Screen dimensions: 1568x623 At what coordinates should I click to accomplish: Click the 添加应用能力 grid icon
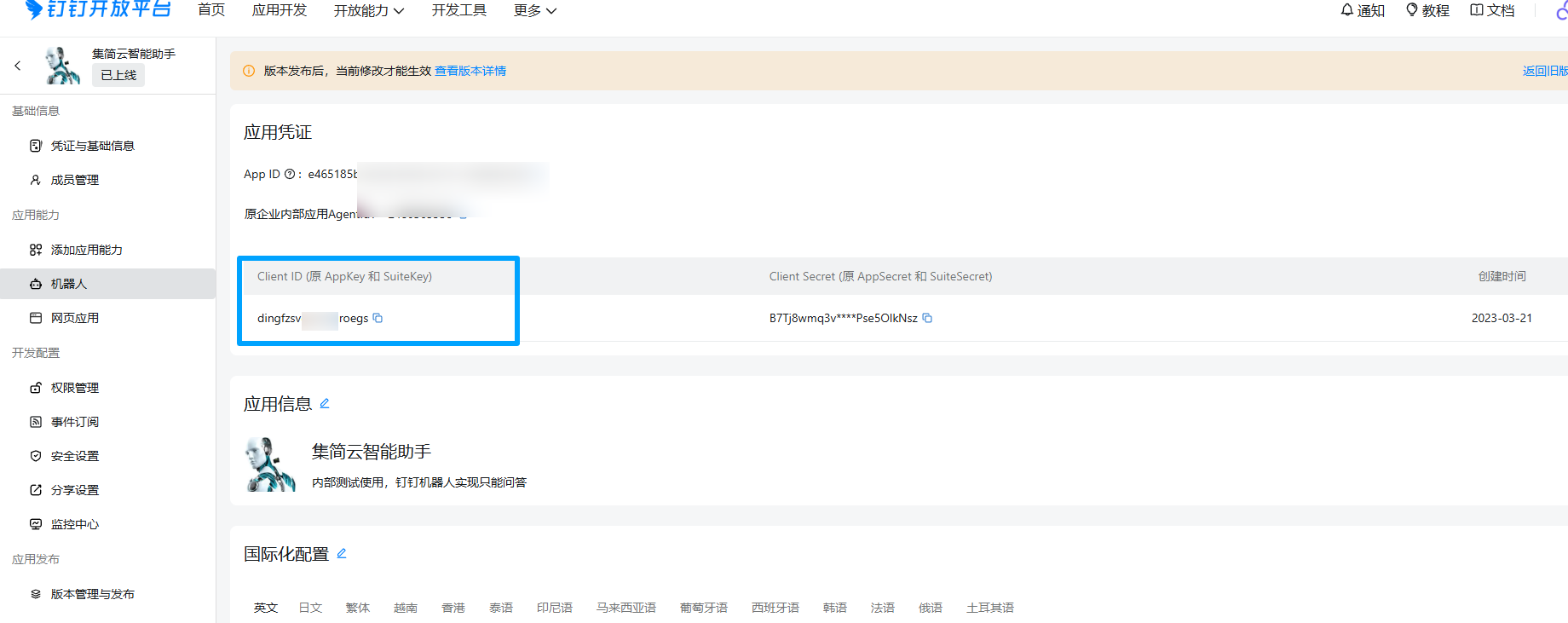tap(36, 250)
